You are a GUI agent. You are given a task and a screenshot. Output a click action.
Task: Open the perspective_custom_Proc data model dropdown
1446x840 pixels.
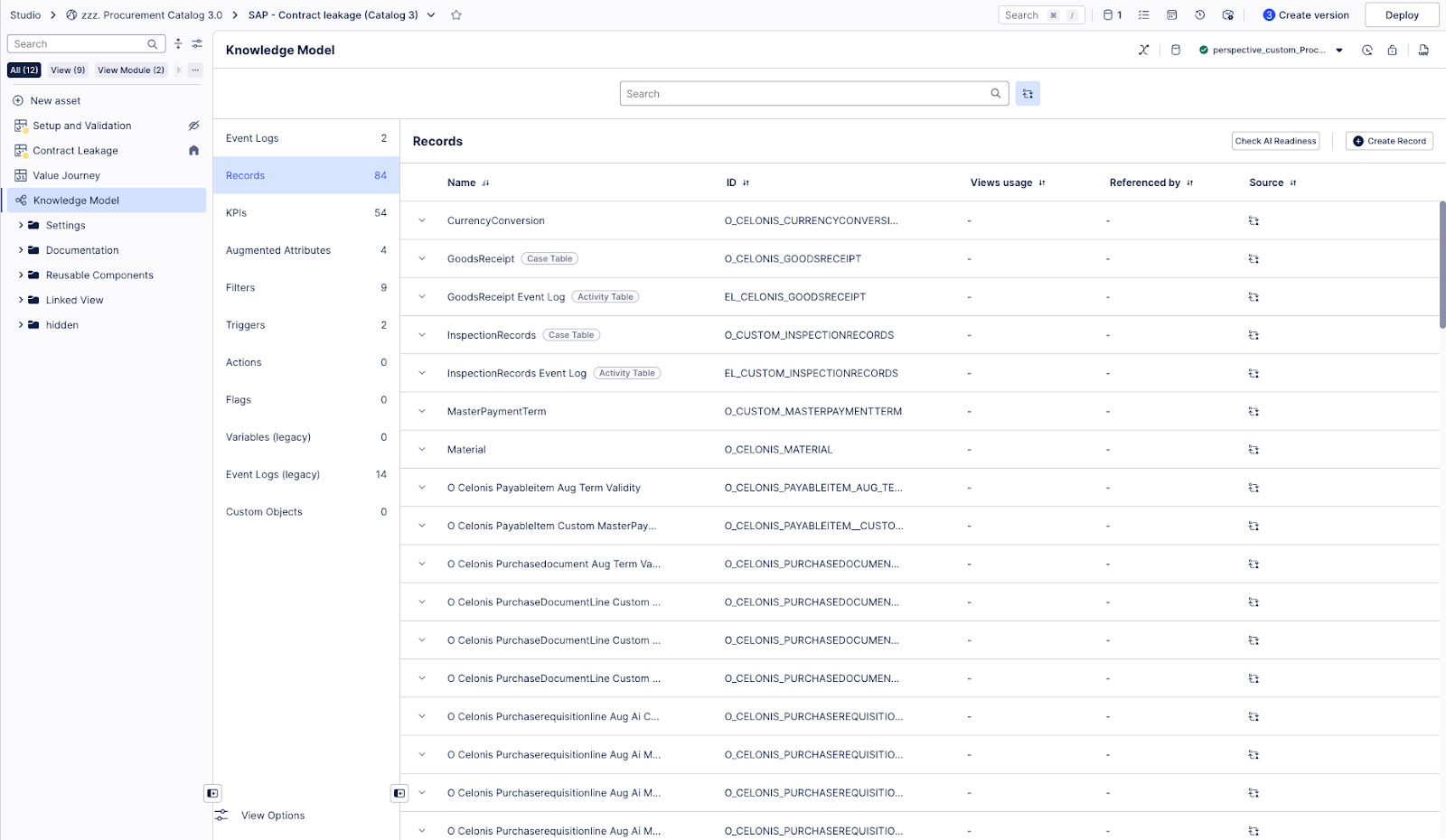click(1339, 51)
